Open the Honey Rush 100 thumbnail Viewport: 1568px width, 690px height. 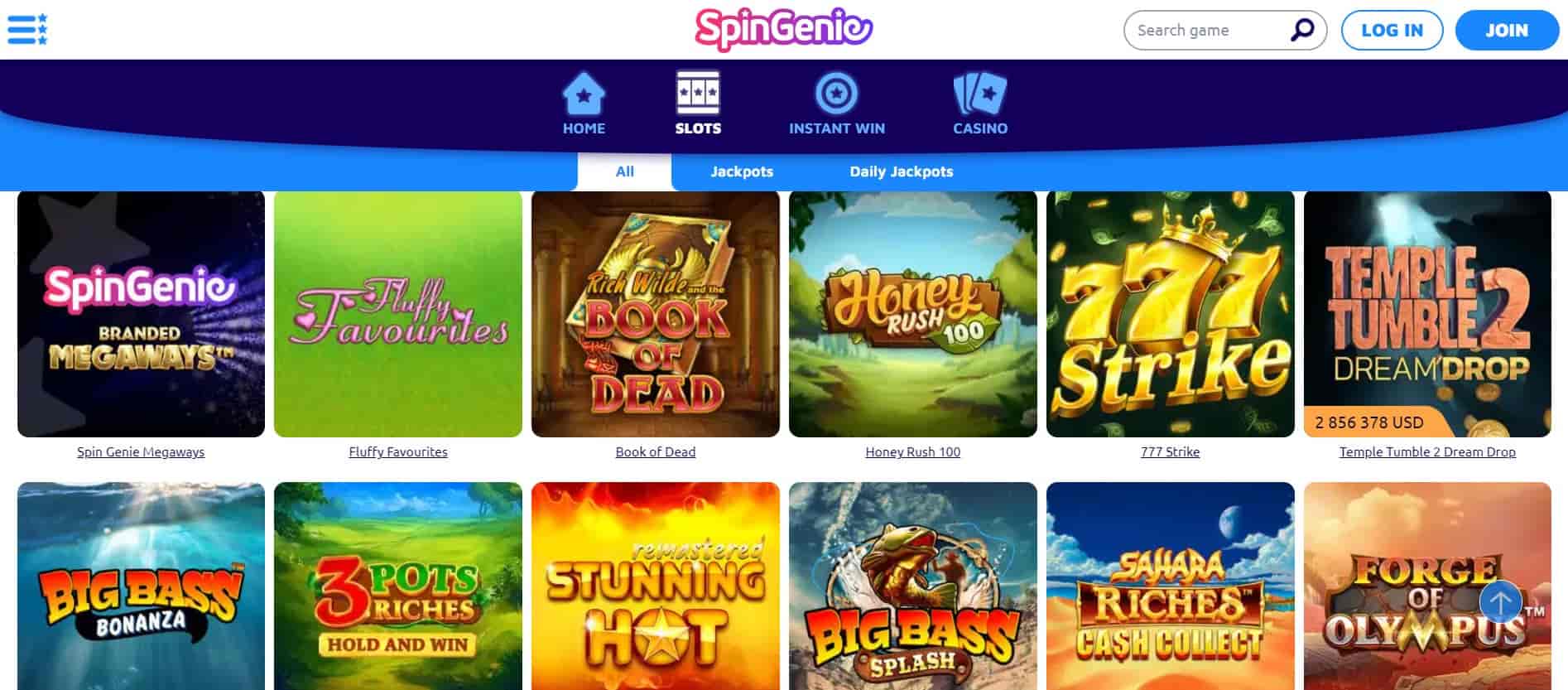tap(913, 314)
